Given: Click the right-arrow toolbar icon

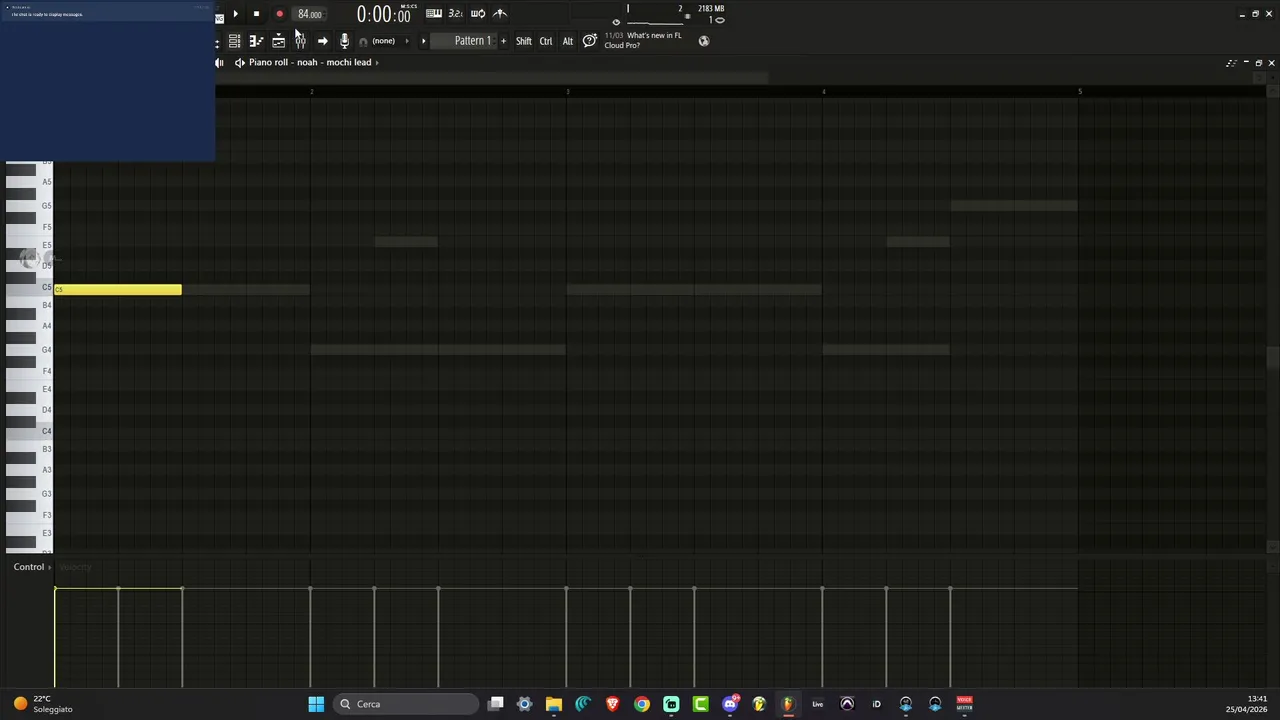Looking at the screenshot, I should [322, 41].
